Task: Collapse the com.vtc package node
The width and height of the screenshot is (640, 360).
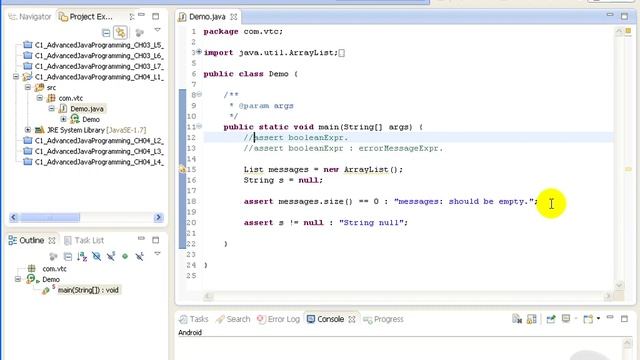Action: (40, 98)
